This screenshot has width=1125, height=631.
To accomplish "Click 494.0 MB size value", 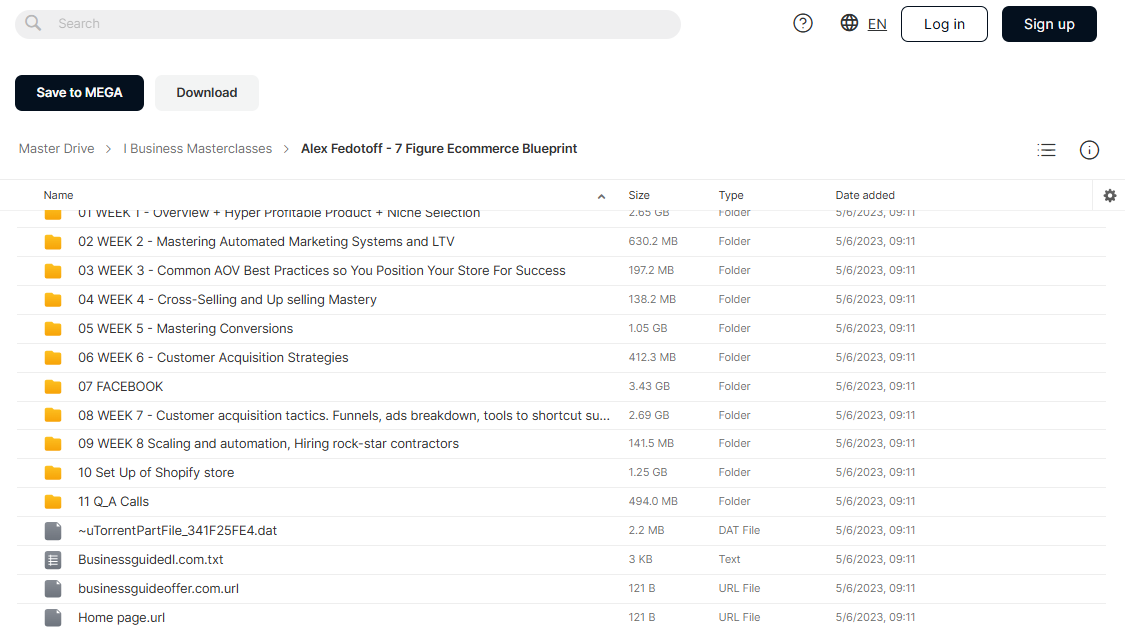I will coord(653,501).
